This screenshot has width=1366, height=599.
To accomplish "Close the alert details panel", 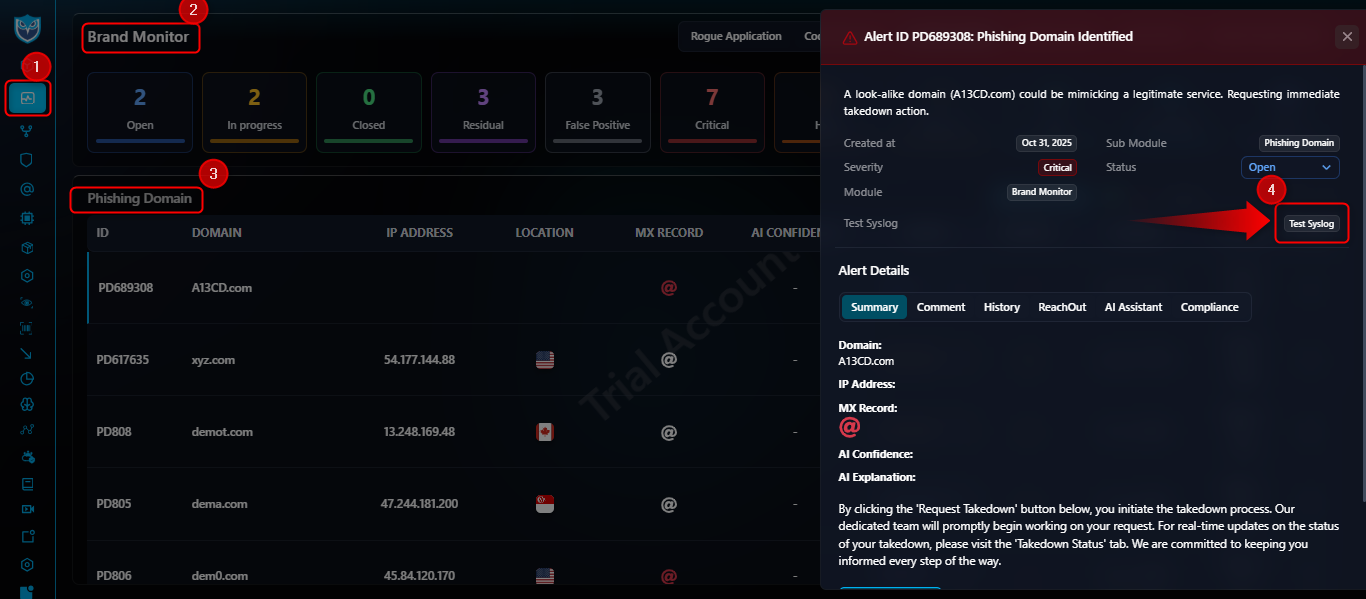I will click(1346, 37).
